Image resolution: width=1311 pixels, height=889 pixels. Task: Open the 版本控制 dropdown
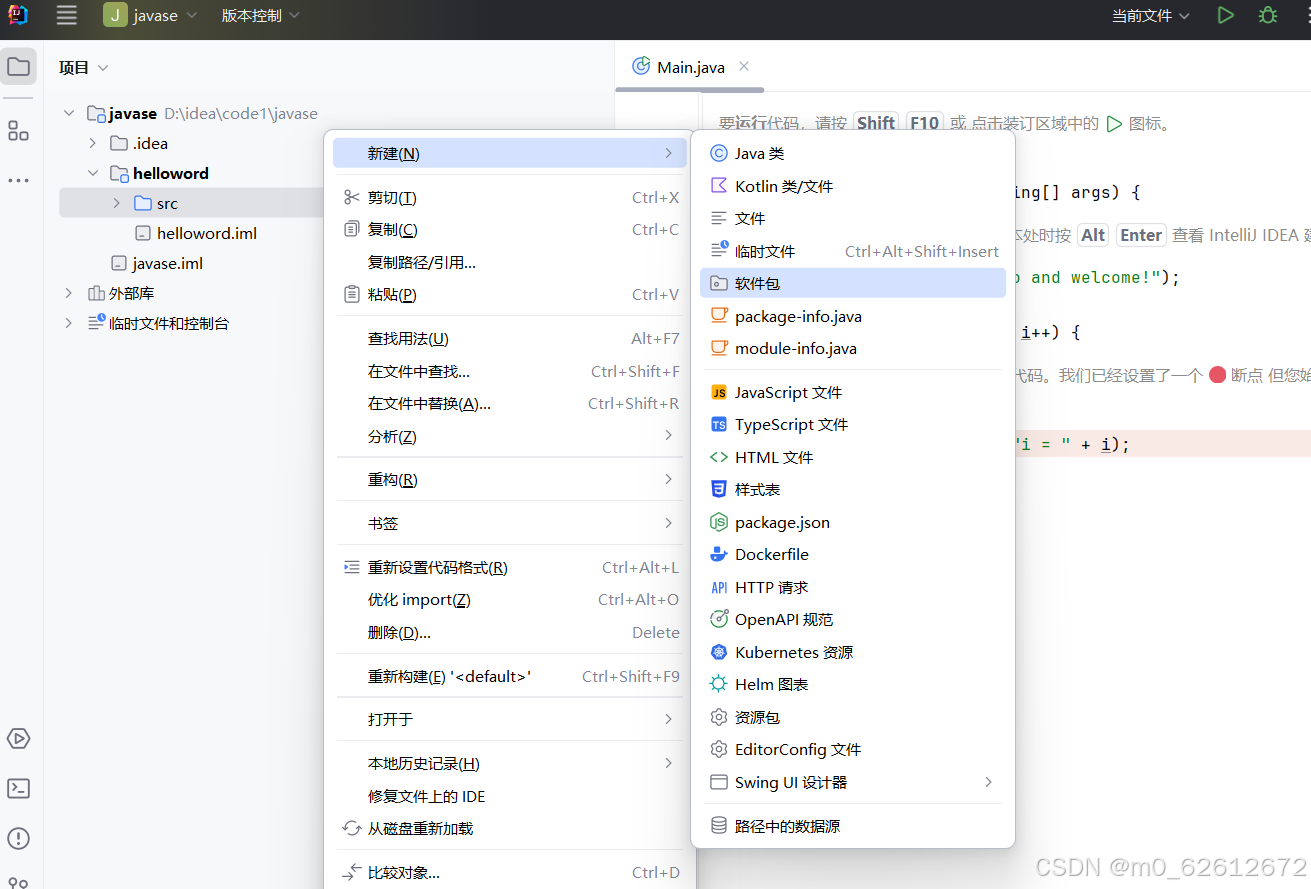(x=252, y=15)
